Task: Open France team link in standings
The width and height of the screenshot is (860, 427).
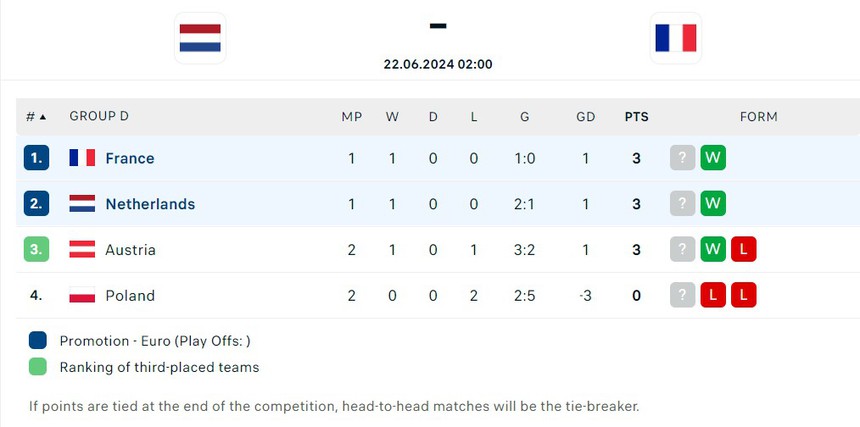Action: (x=130, y=158)
